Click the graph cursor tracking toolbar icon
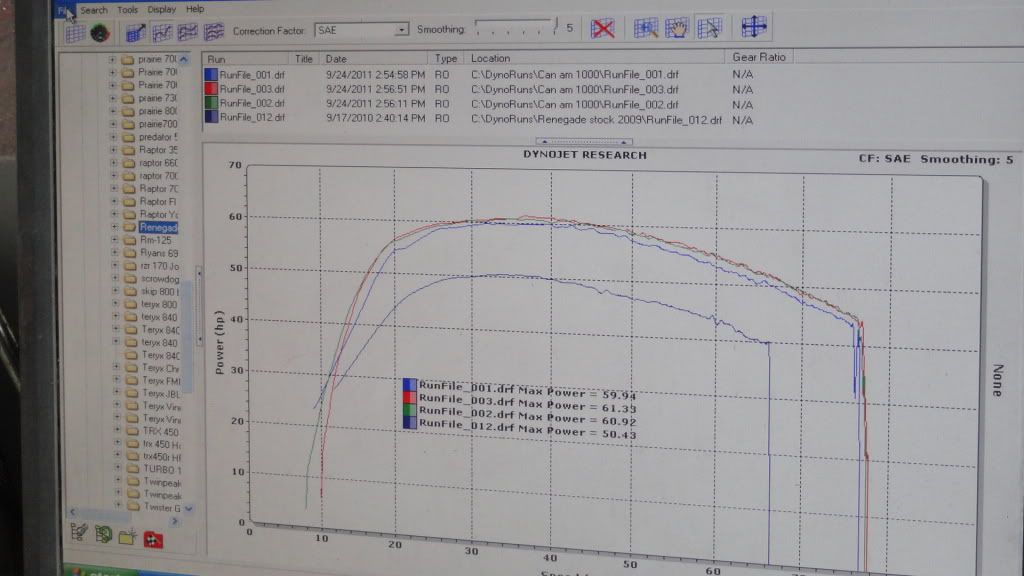This screenshot has width=1024, height=576. [x=710, y=28]
